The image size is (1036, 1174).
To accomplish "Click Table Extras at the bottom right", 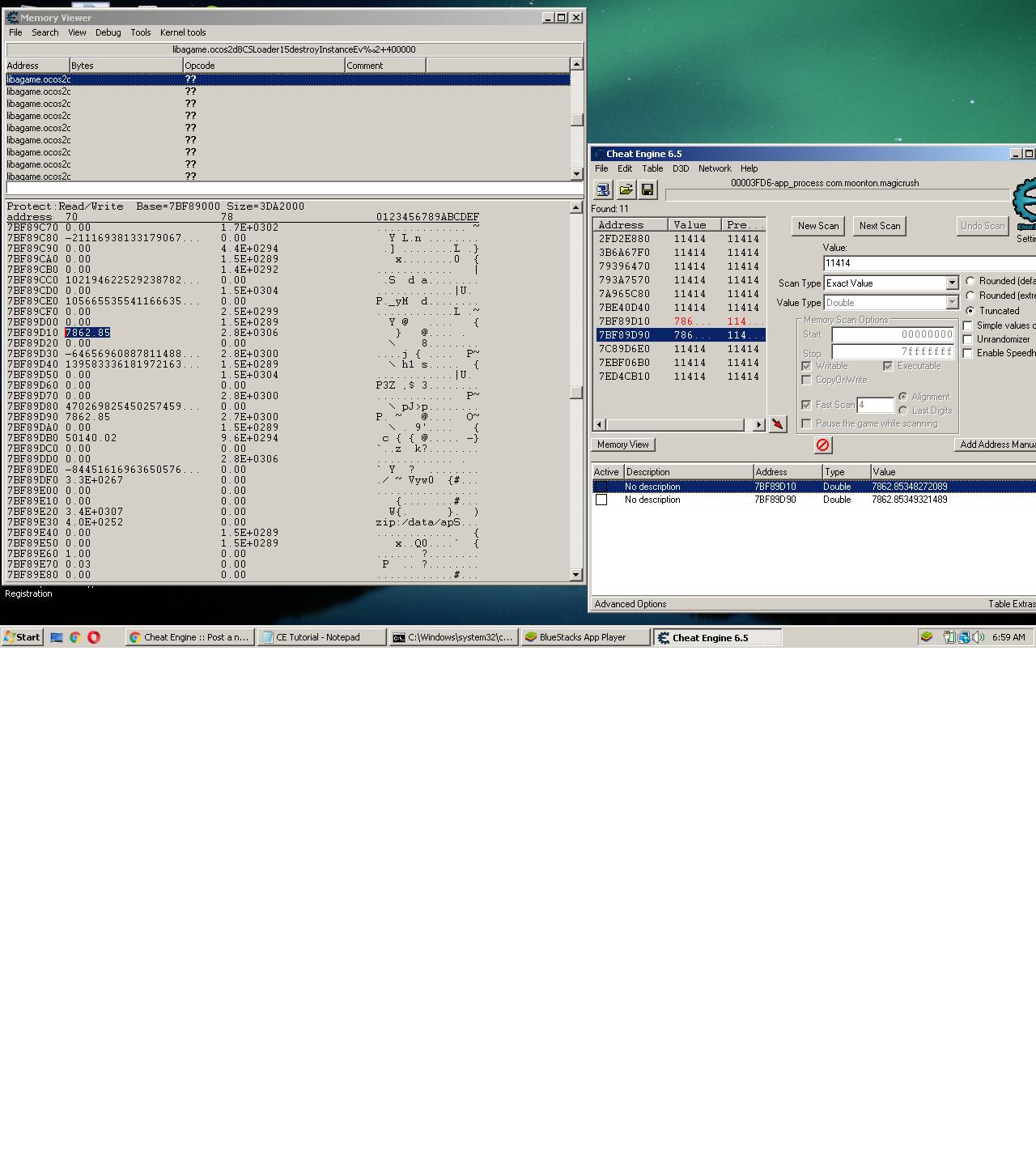I will point(1013,603).
